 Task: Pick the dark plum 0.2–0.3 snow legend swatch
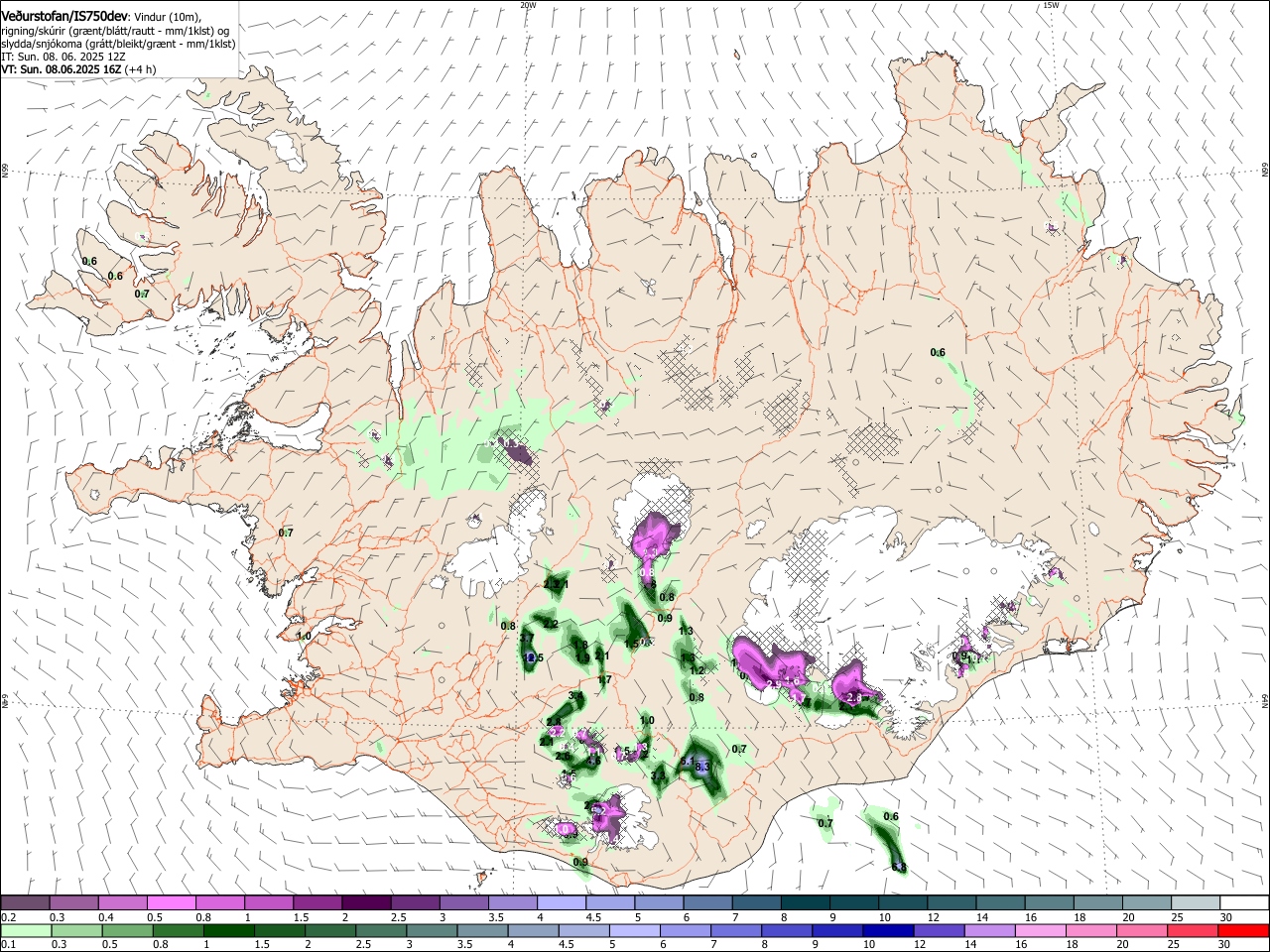[x=26, y=903]
